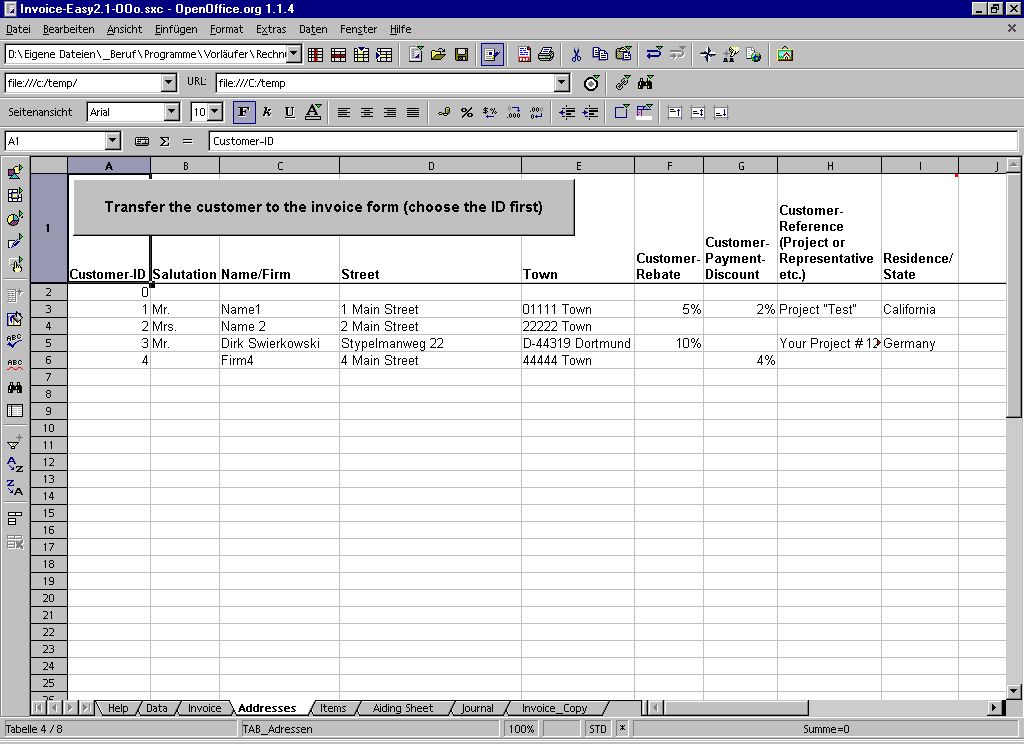Image resolution: width=1024 pixels, height=744 pixels.
Task: Select the Percent number format icon
Action: tap(466, 113)
